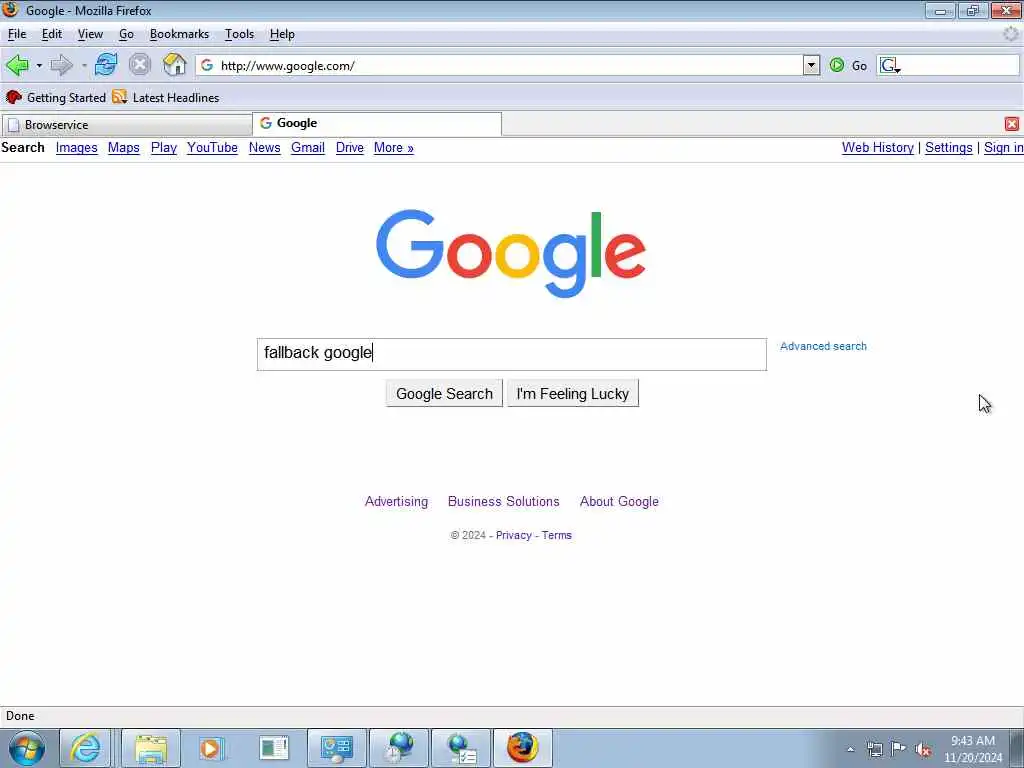The height and width of the screenshot is (768, 1024).
Task: Open the File menu
Action: [x=17, y=34]
